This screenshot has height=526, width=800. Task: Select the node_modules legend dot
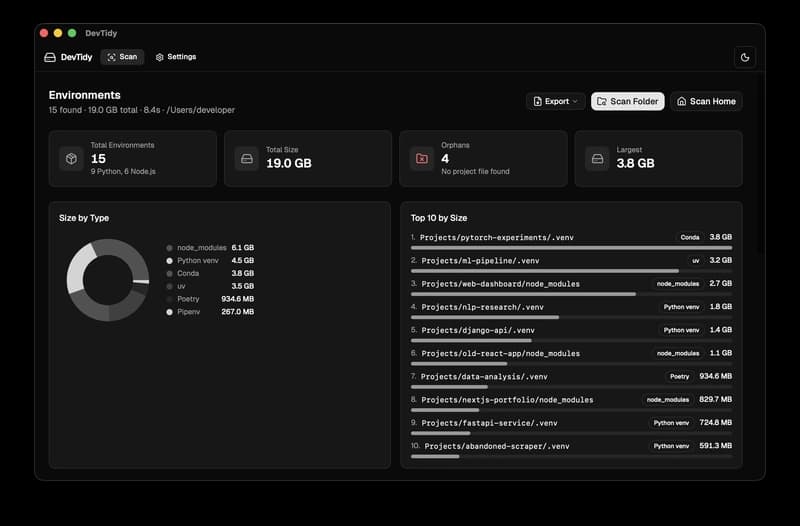pos(169,248)
